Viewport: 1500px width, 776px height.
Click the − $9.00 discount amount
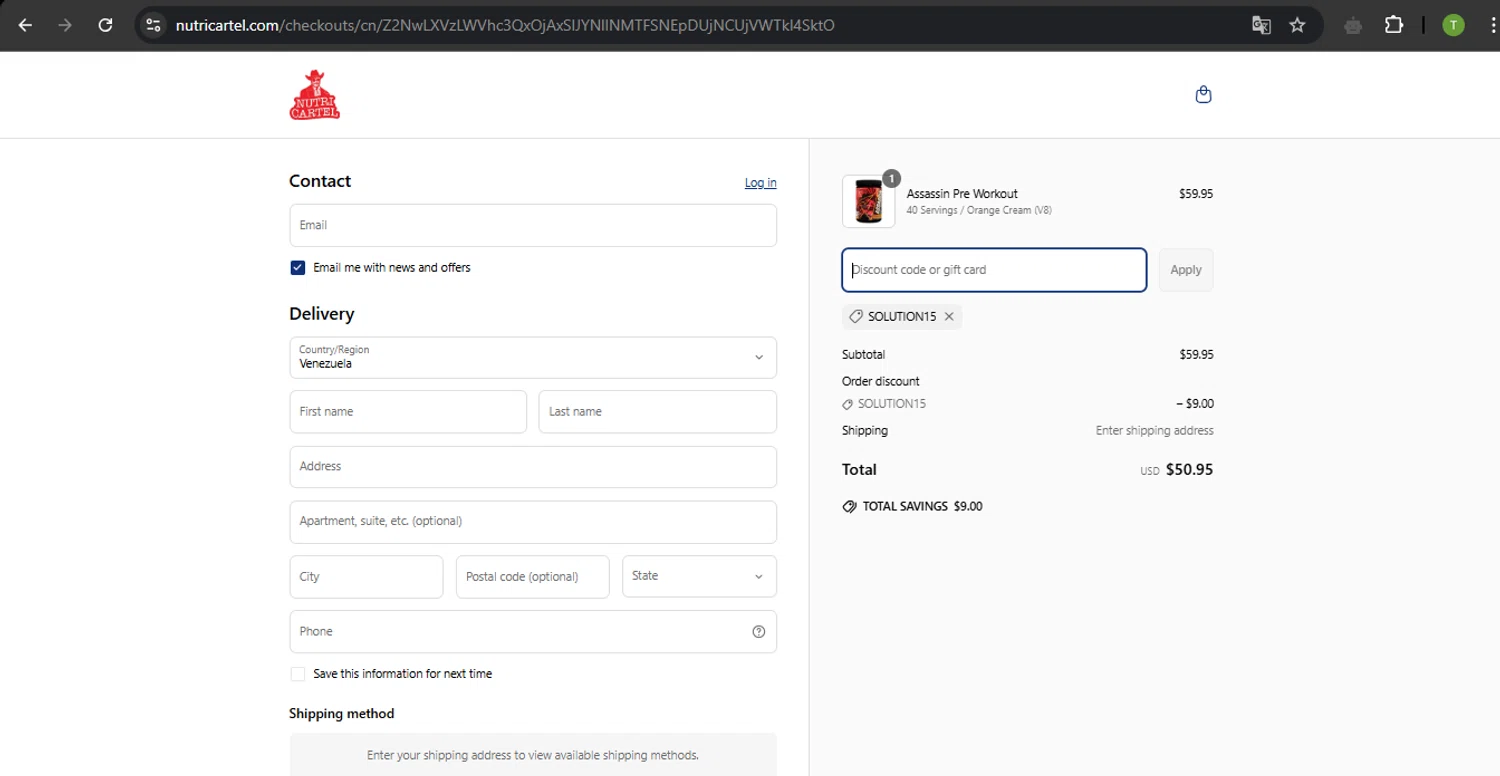tap(1195, 404)
